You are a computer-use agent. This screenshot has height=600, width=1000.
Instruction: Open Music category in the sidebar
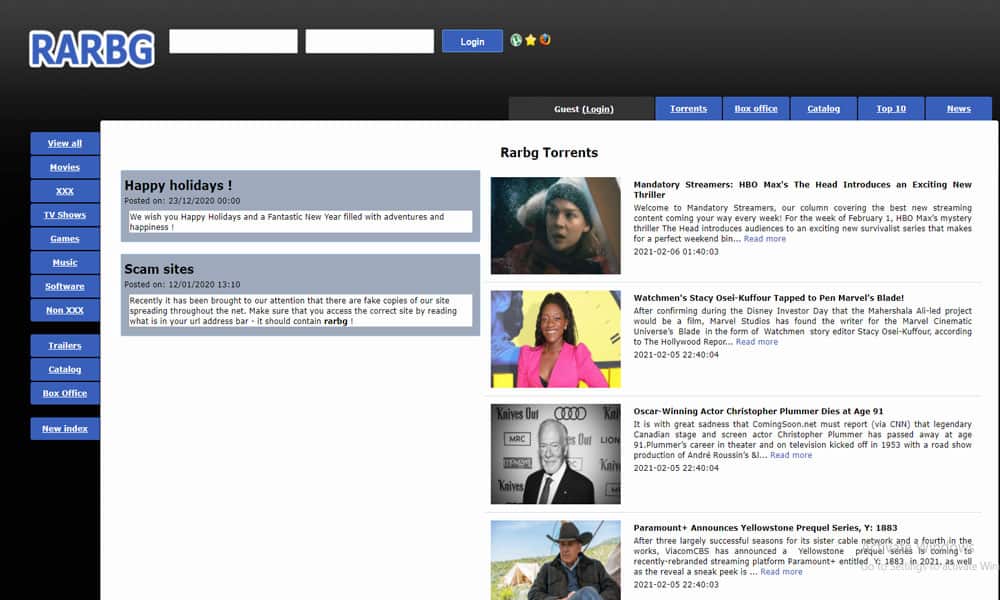click(x=65, y=262)
